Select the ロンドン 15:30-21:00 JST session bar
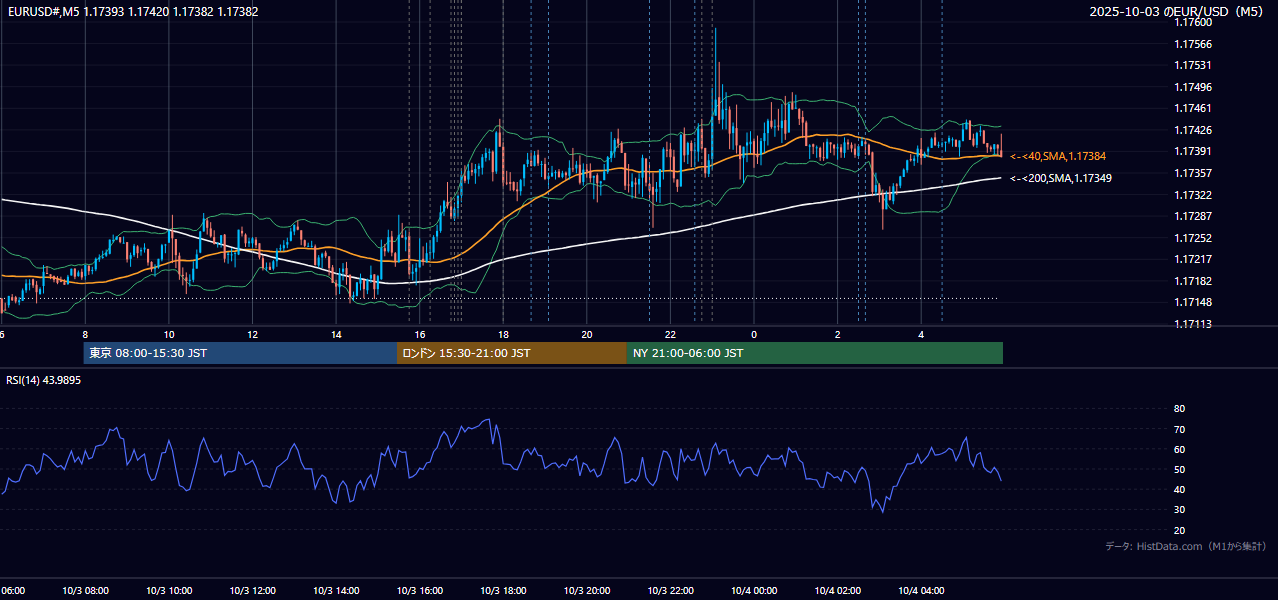The width and height of the screenshot is (1278, 600). pyautogui.click(x=512, y=353)
